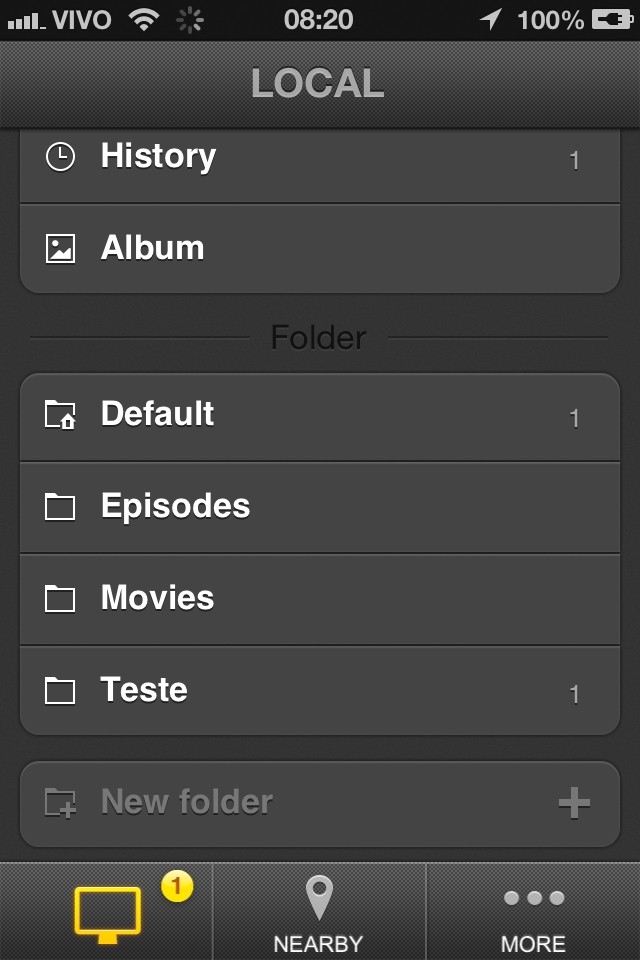Image resolution: width=640 pixels, height=960 pixels.
Task: Tap the Album picture icon
Action: [x=61, y=249]
